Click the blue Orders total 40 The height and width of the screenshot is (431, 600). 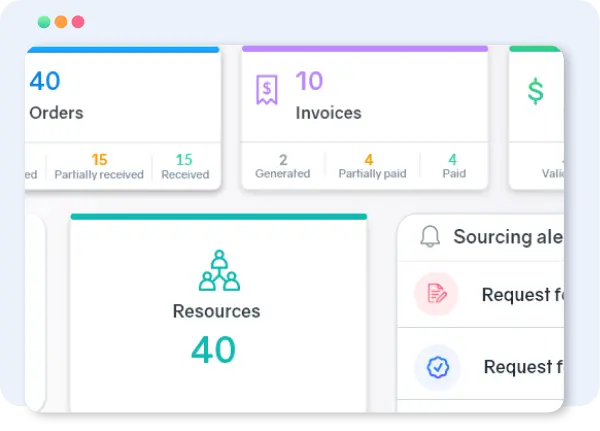coord(45,80)
